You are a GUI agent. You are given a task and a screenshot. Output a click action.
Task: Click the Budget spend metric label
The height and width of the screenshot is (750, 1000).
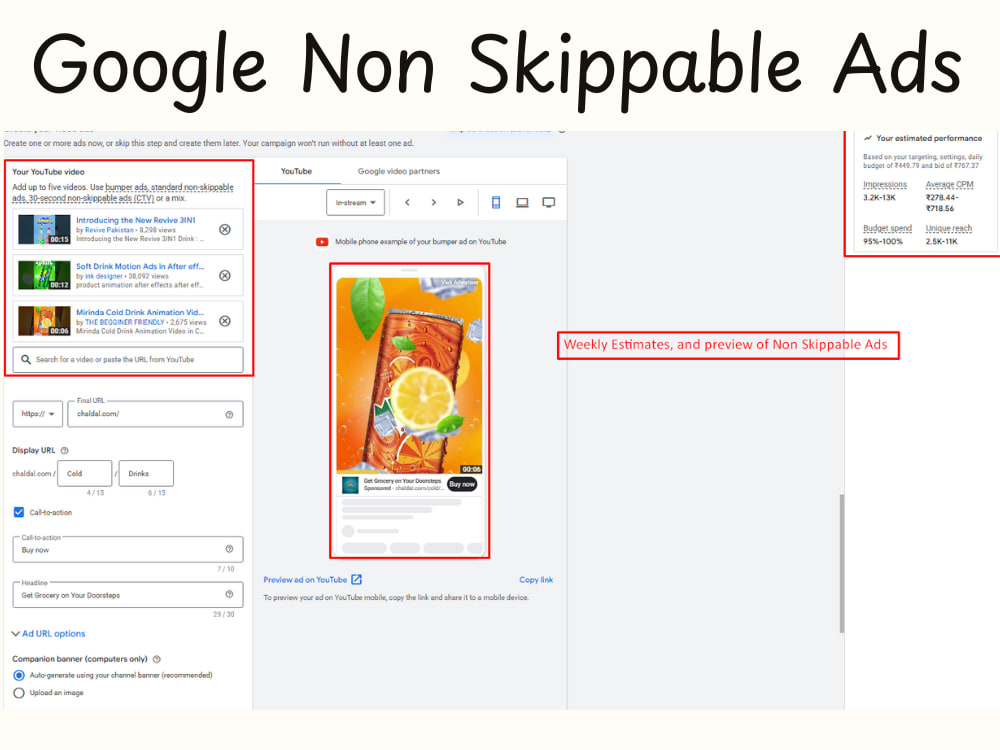[887, 228]
